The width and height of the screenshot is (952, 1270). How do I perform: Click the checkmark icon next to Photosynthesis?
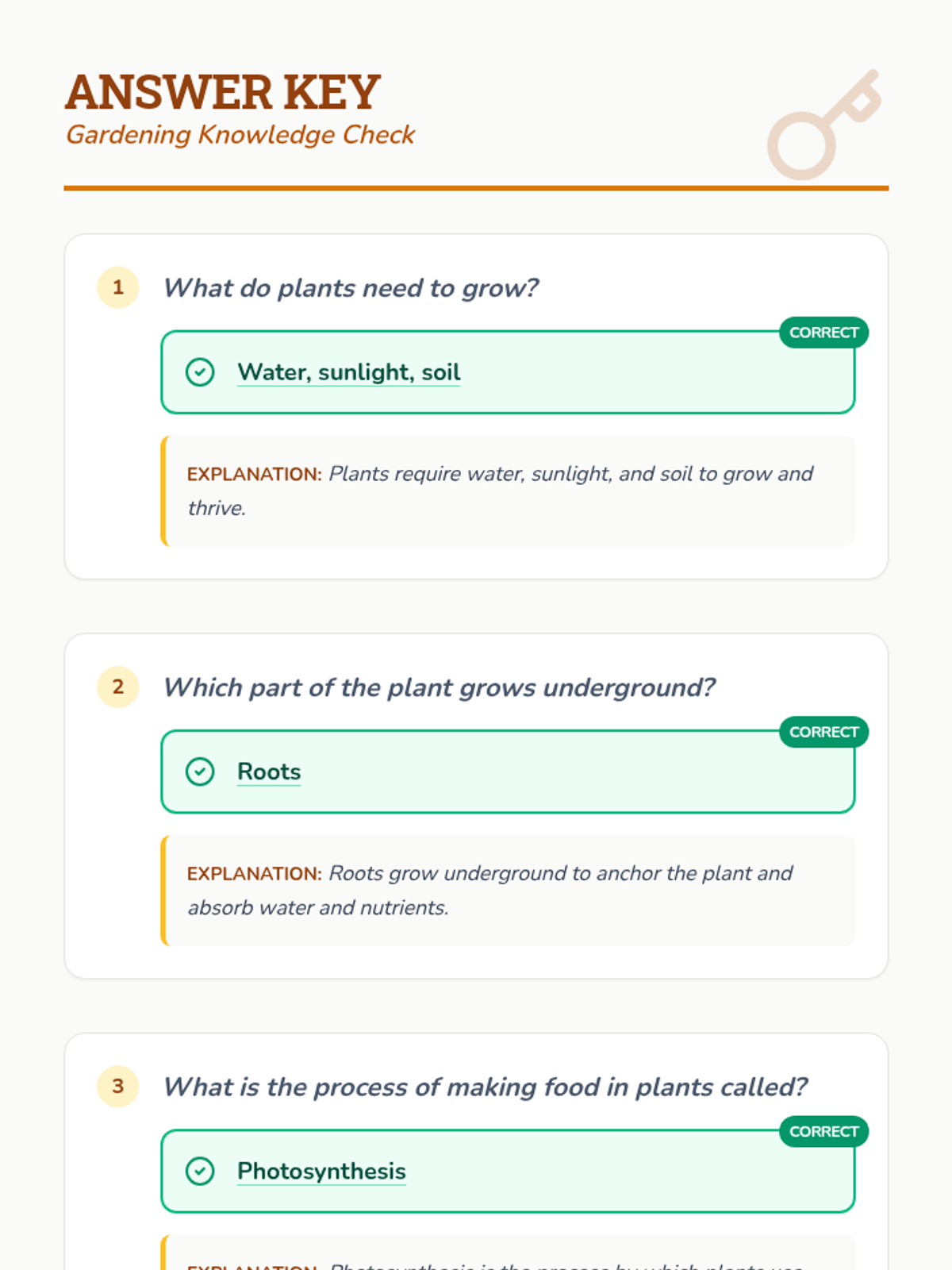point(200,1171)
